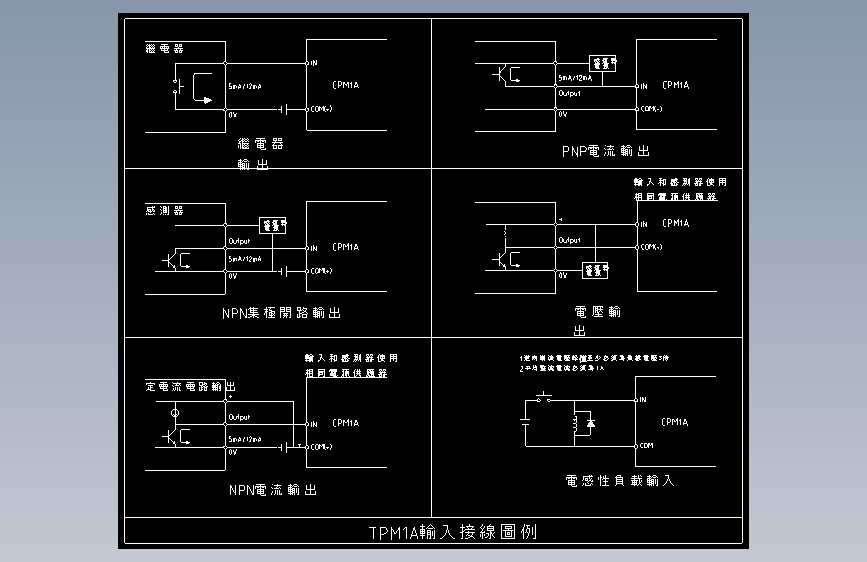Screen dimensions: 867x562
Task: Click the COM terminal label in 電感性負載輸入 diagram
Action: pos(647,445)
